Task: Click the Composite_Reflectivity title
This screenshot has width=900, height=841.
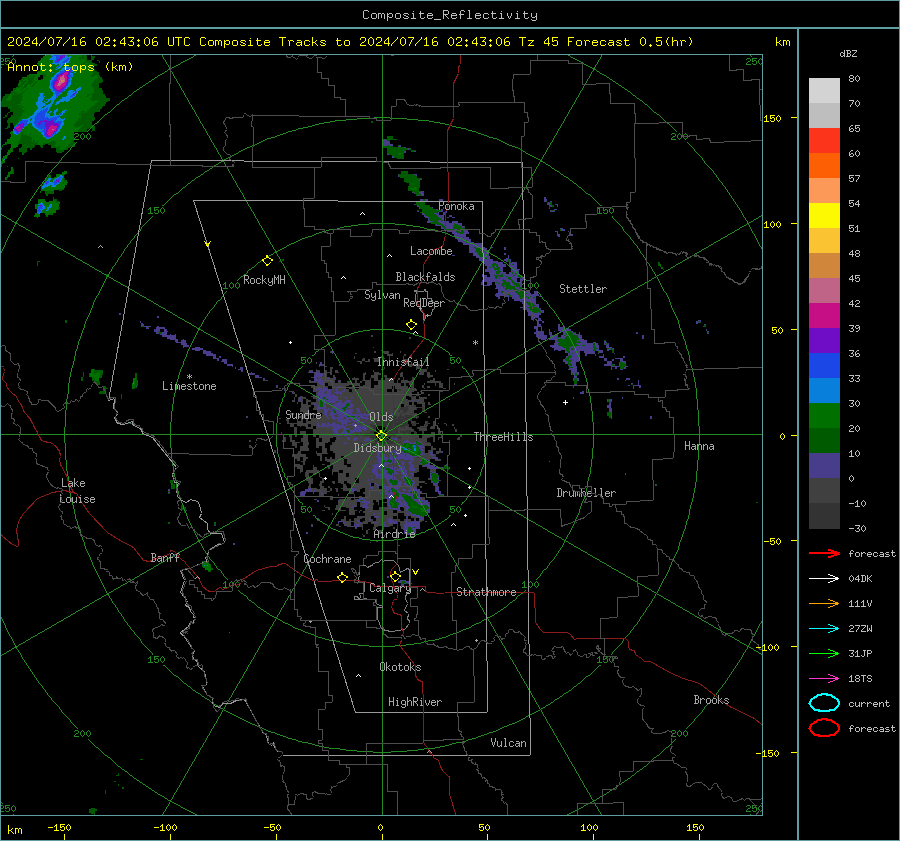Action: pyautogui.click(x=449, y=15)
